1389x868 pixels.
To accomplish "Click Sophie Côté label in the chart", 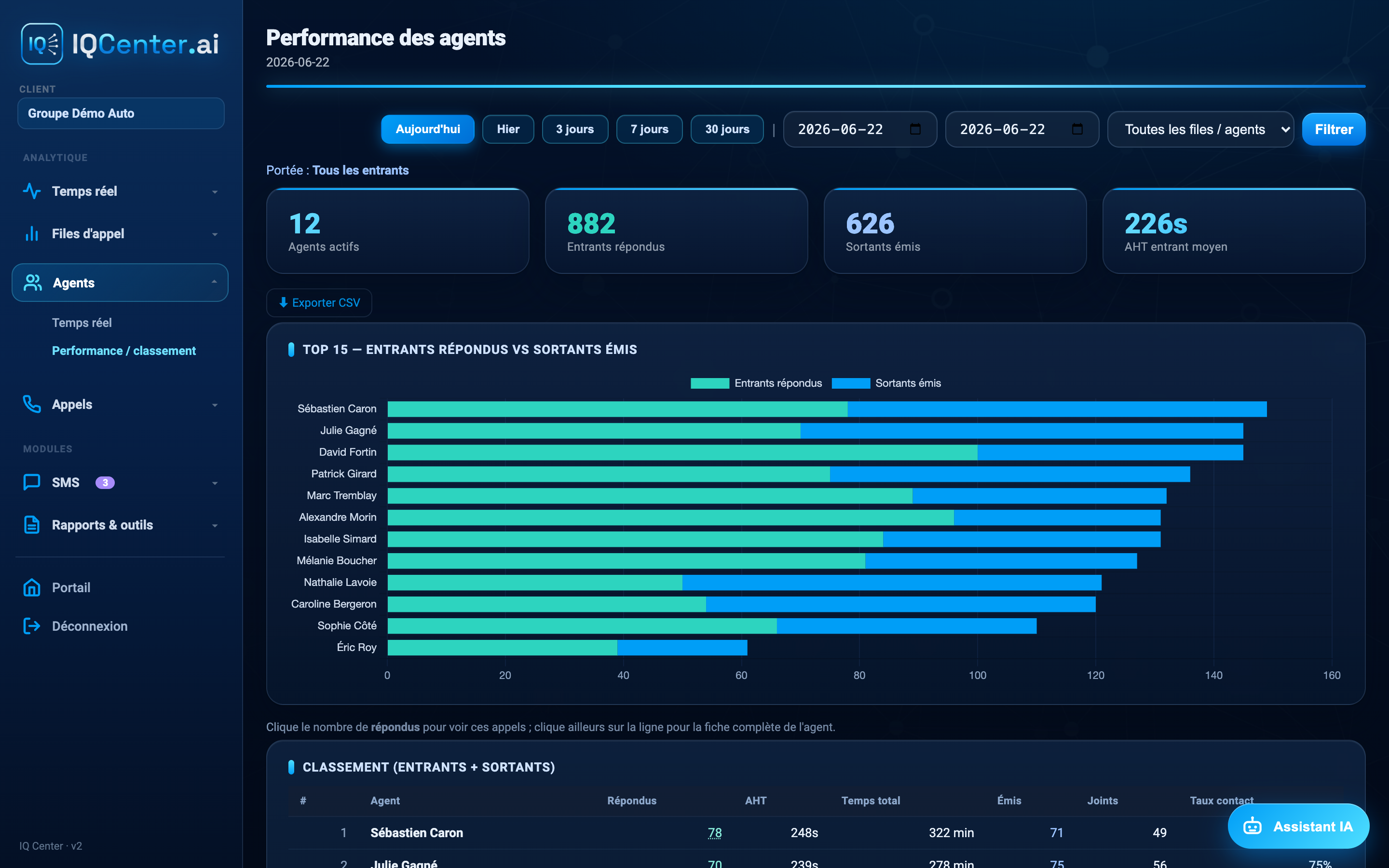I will coord(347,625).
